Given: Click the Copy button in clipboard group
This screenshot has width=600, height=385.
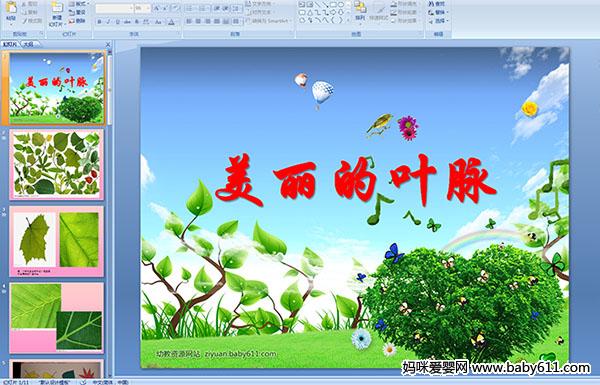Looking at the screenshot, I should 30,12.
